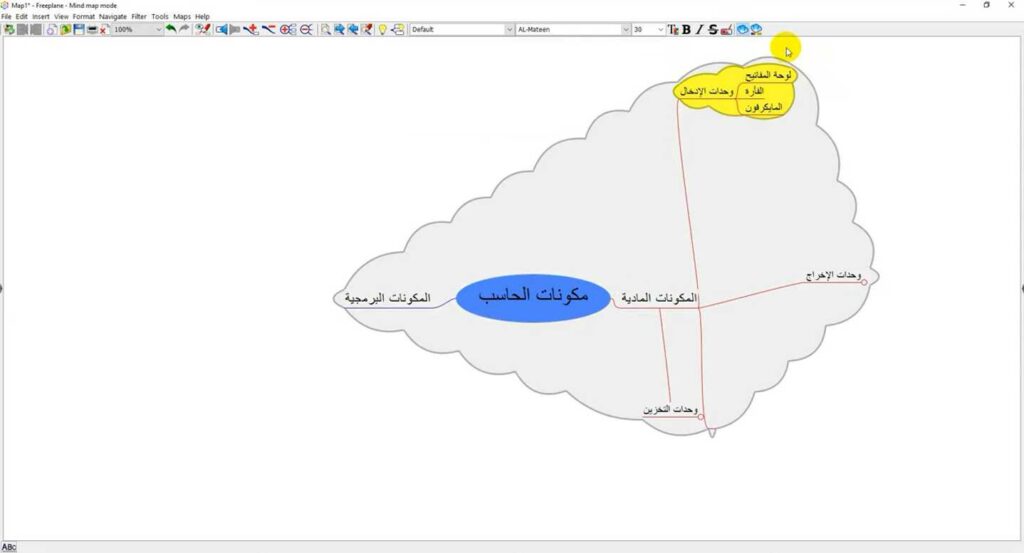Click the grey Redo arrow
Screen dimensions: 1024x553
coord(184,29)
